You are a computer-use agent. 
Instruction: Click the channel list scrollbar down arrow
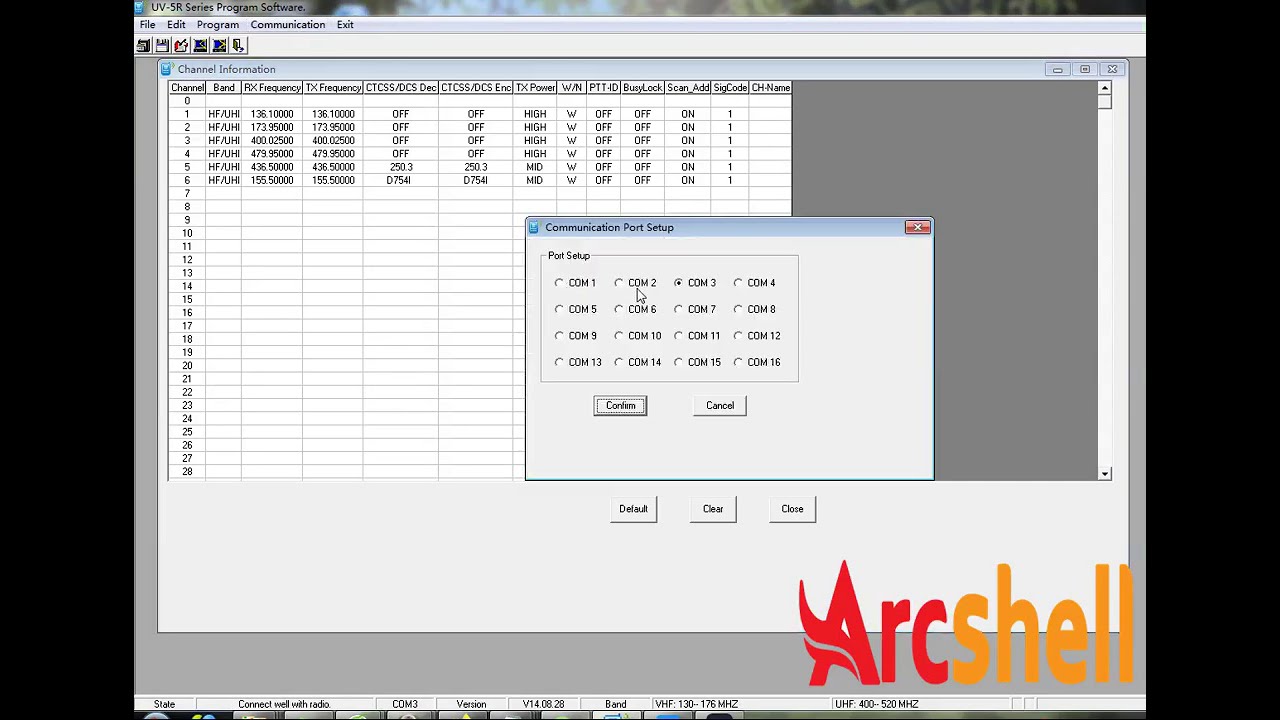pyautogui.click(x=1105, y=473)
